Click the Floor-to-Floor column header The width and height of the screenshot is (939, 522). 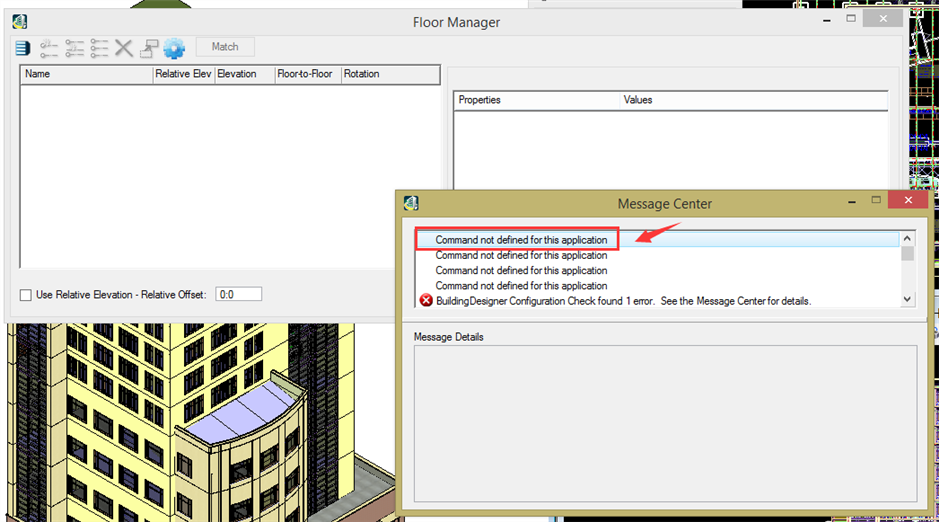pyautogui.click(x=308, y=74)
